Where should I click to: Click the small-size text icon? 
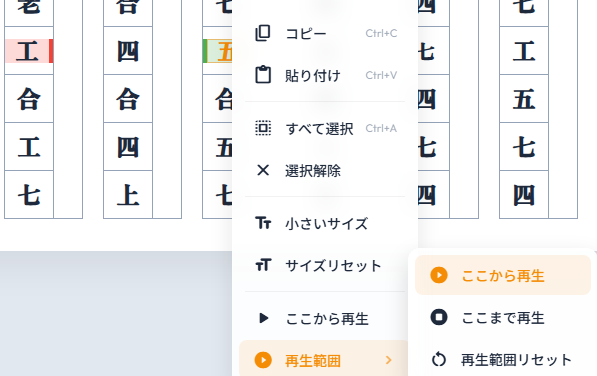pos(263,223)
